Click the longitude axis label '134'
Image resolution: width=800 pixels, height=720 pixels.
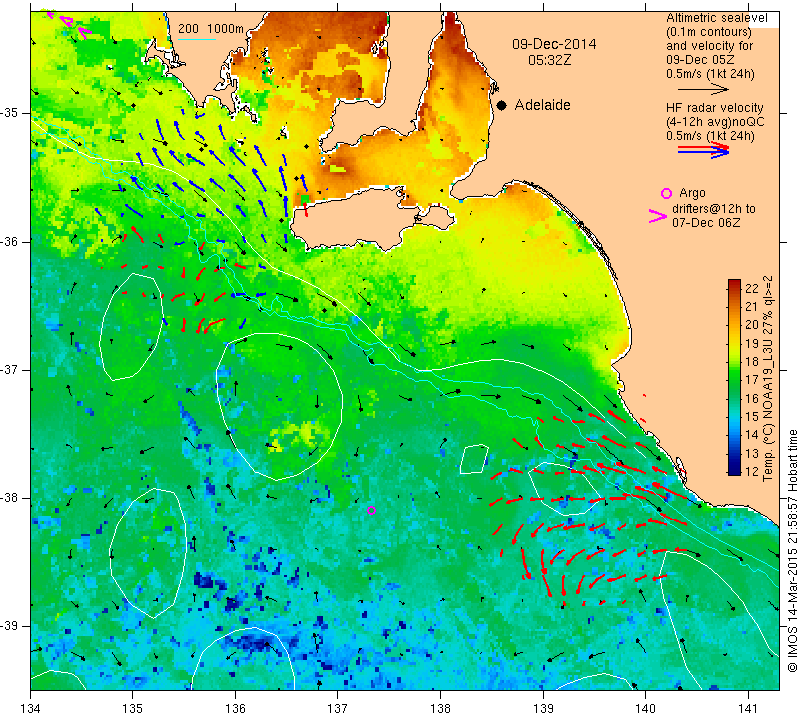31,708
